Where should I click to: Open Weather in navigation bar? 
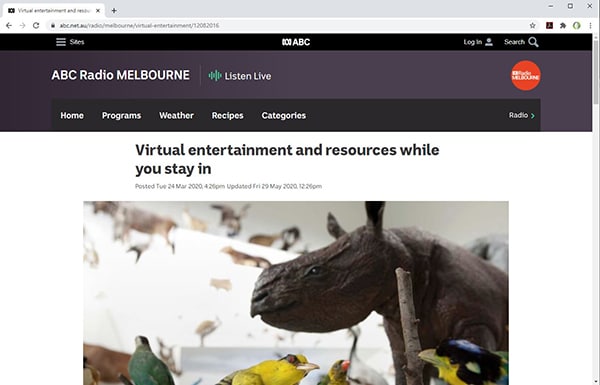(x=176, y=115)
